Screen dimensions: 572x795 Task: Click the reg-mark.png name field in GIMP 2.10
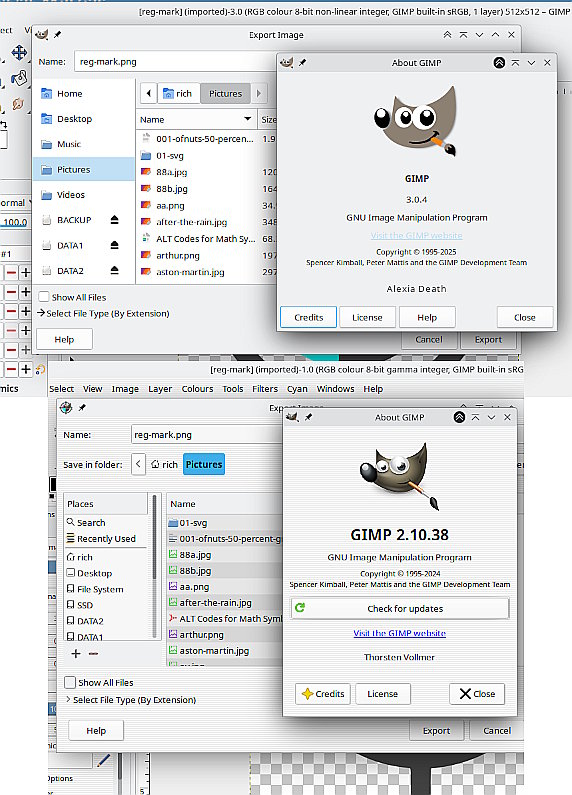207,435
